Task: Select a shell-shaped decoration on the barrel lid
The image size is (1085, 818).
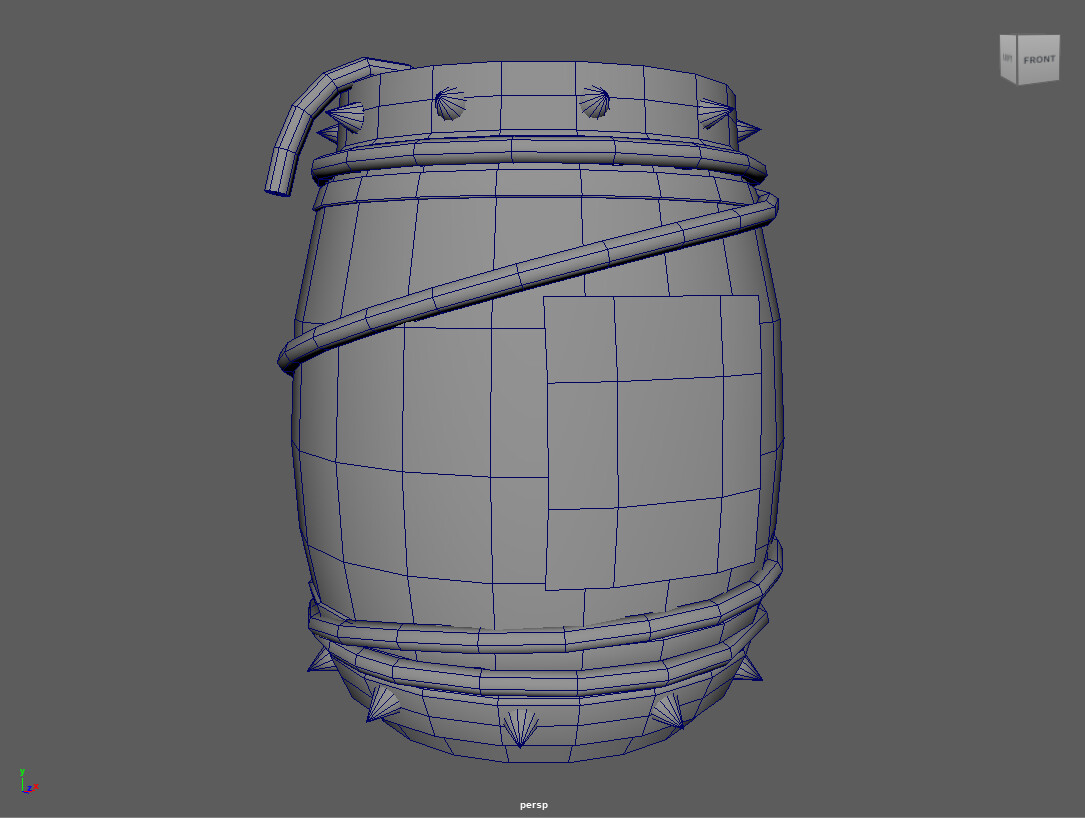Action: [448, 103]
